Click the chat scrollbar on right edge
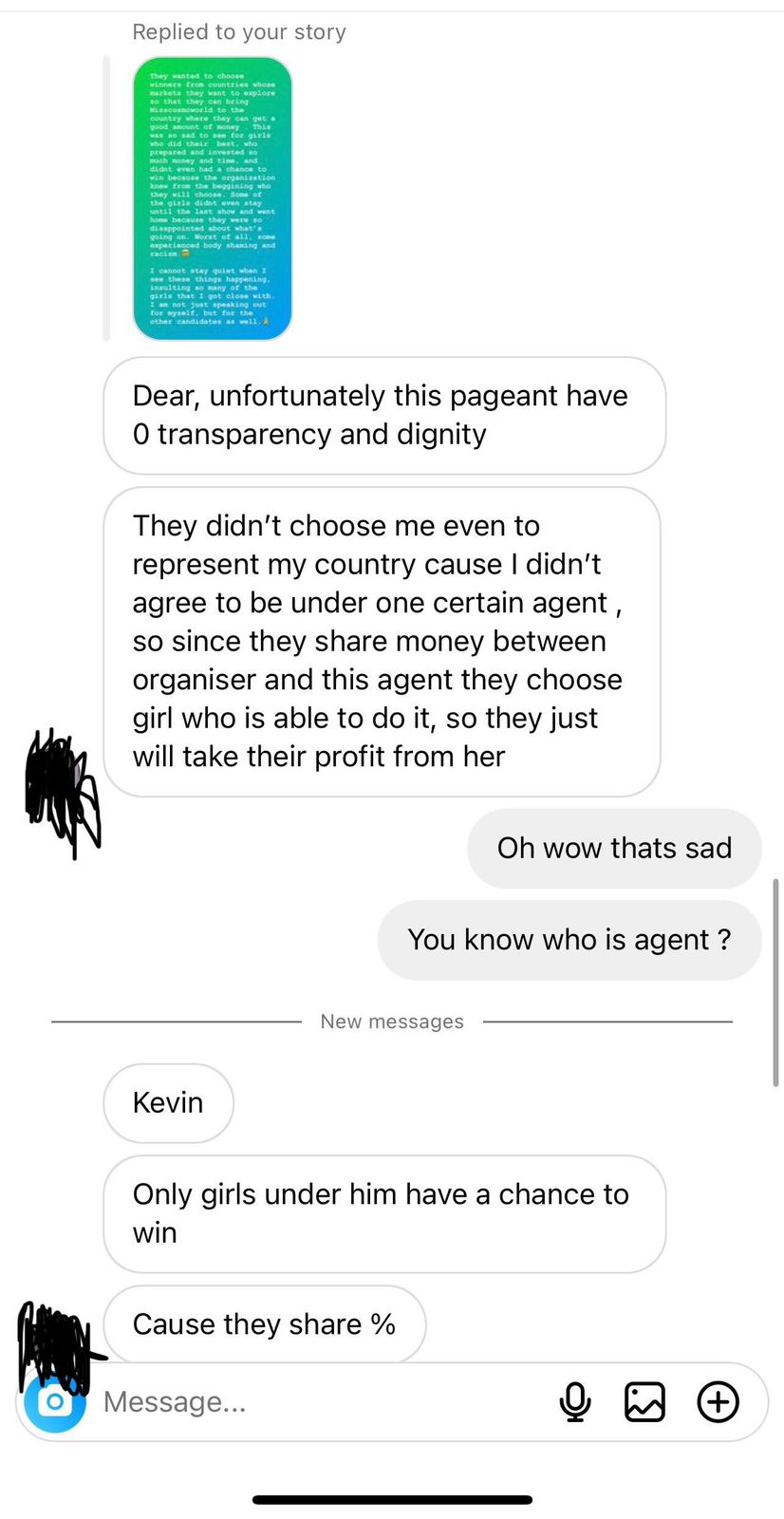This screenshot has width=784, height=1519. tap(775, 983)
